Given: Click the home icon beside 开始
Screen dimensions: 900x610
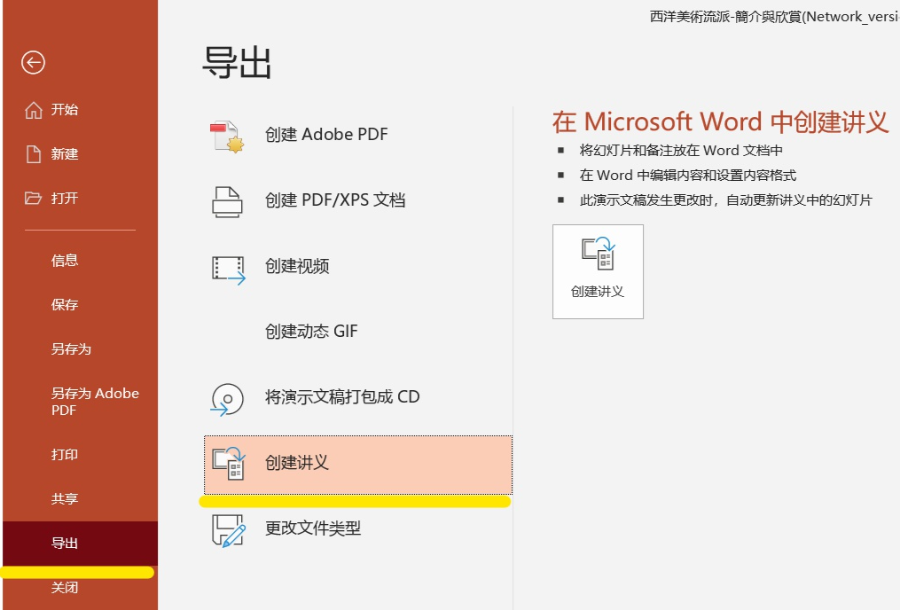Looking at the screenshot, I should (x=33, y=110).
